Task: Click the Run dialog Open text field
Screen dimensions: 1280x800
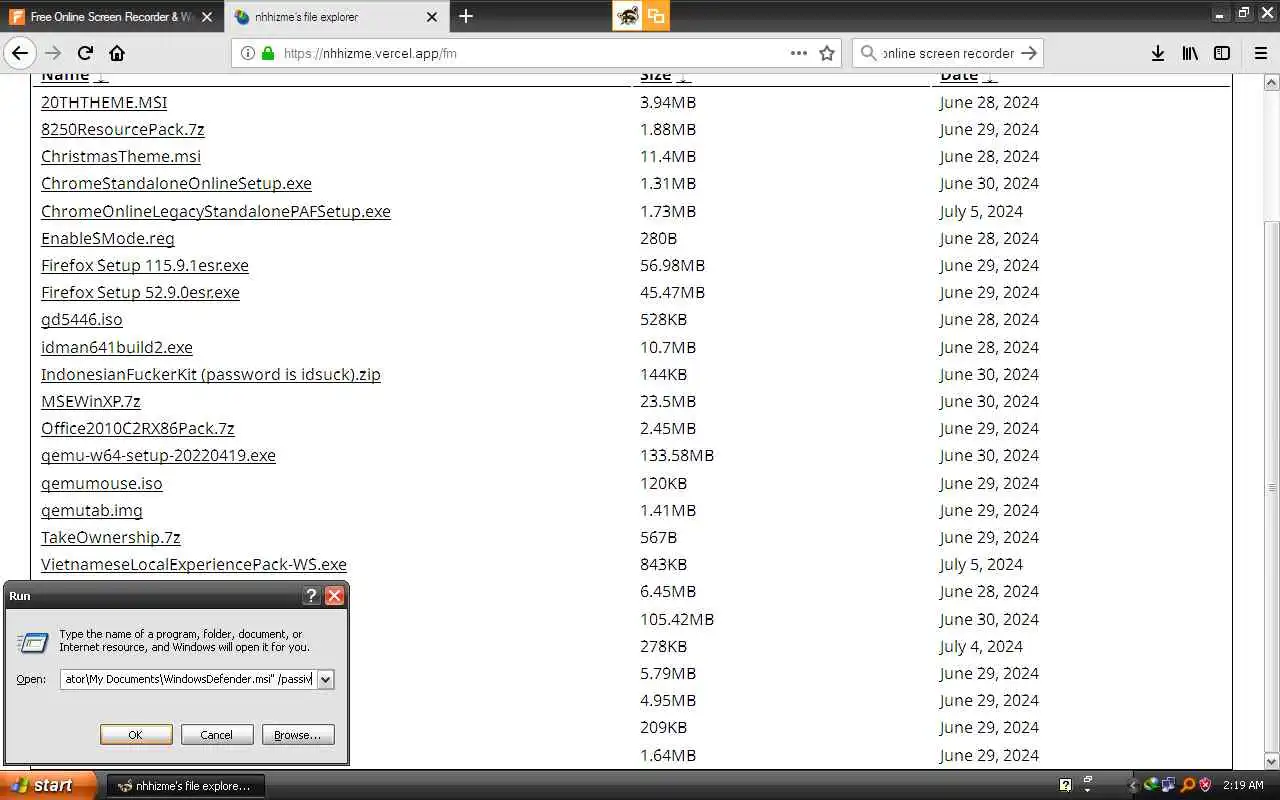Action: click(x=187, y=679)
